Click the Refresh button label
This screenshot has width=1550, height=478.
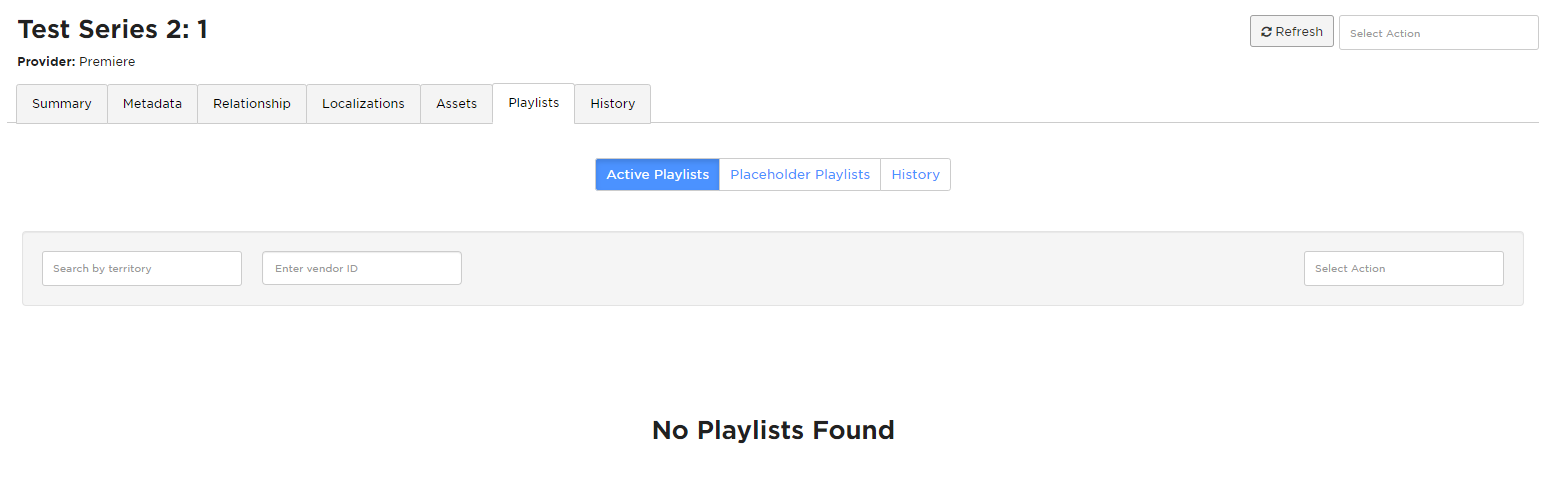1299,32
